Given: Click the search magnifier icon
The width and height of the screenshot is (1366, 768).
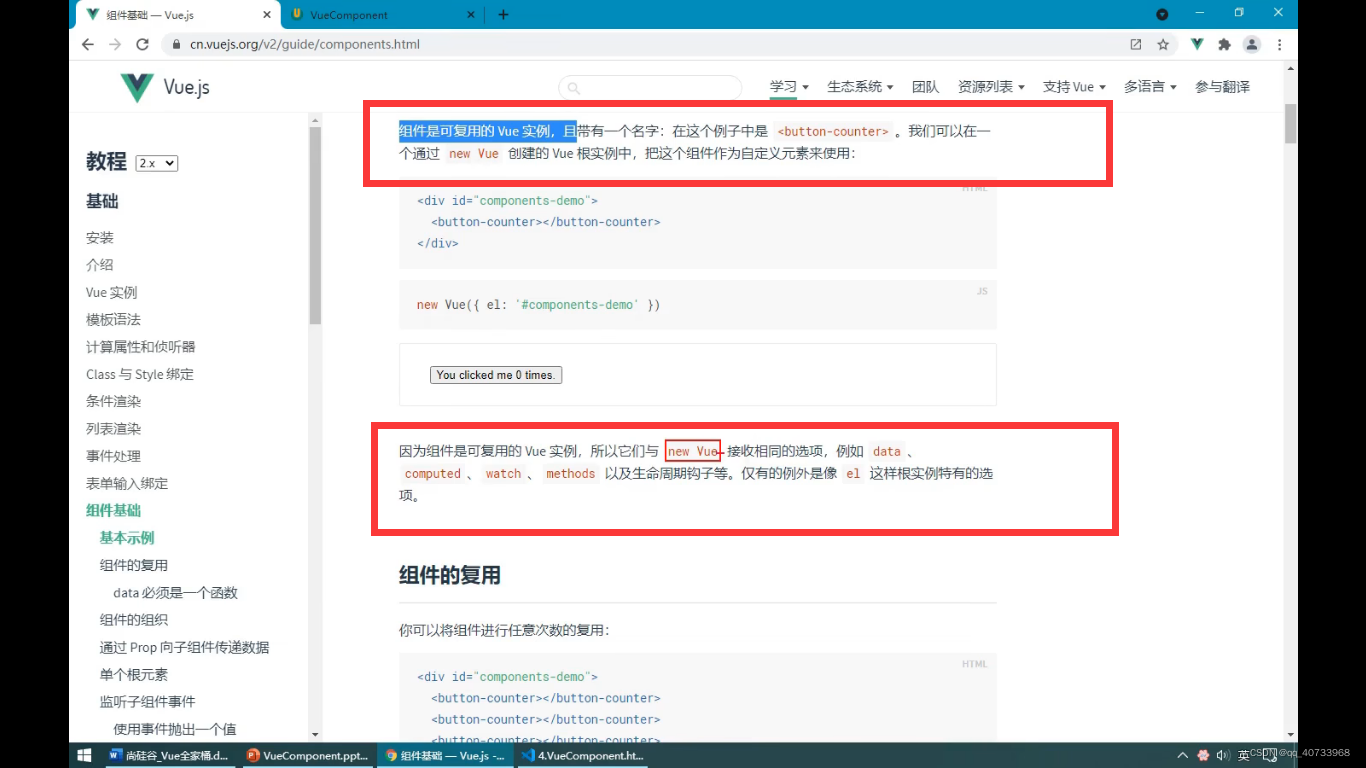Looking at the screenshot, I should coord(574,88).
